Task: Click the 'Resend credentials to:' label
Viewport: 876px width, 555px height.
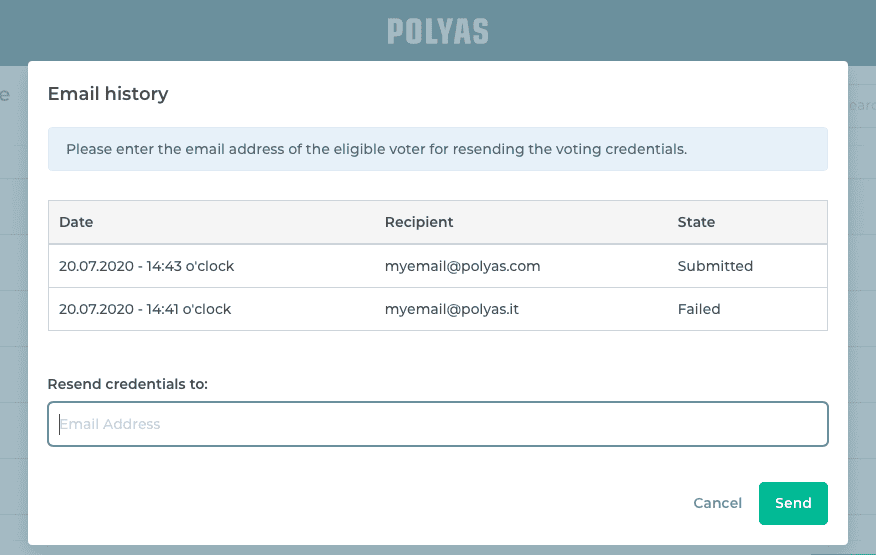Action: pos(128,384)
